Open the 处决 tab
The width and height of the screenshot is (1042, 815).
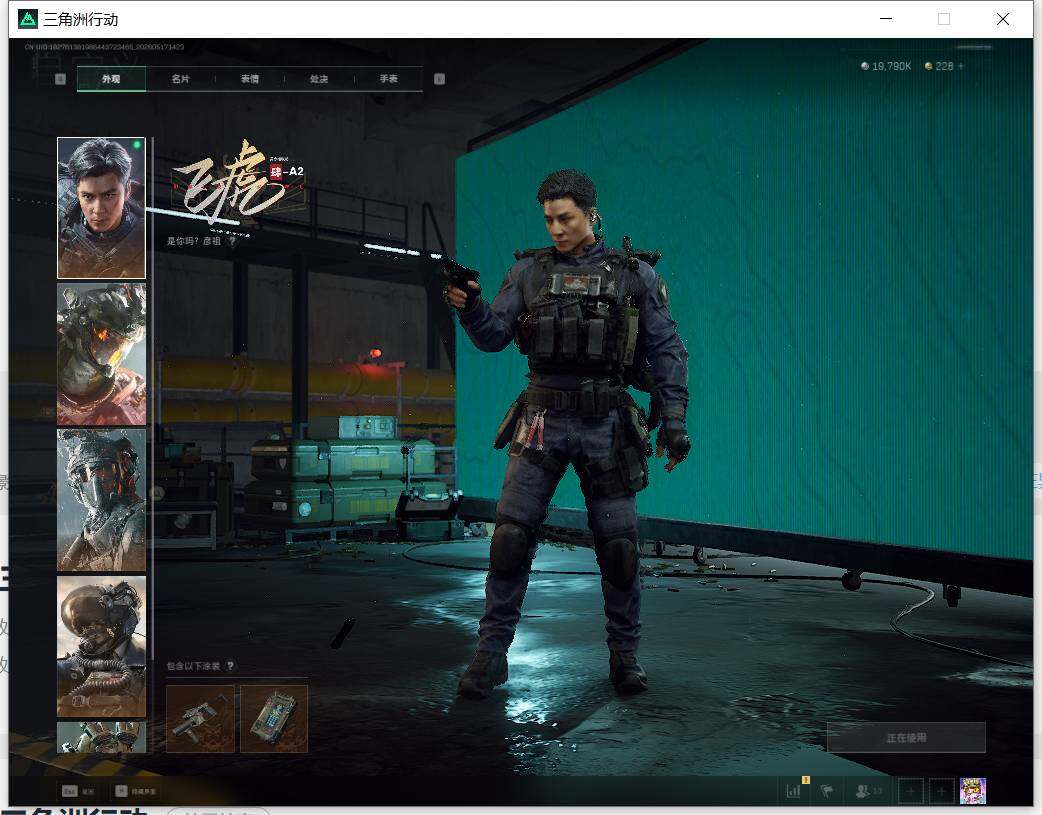319,79
